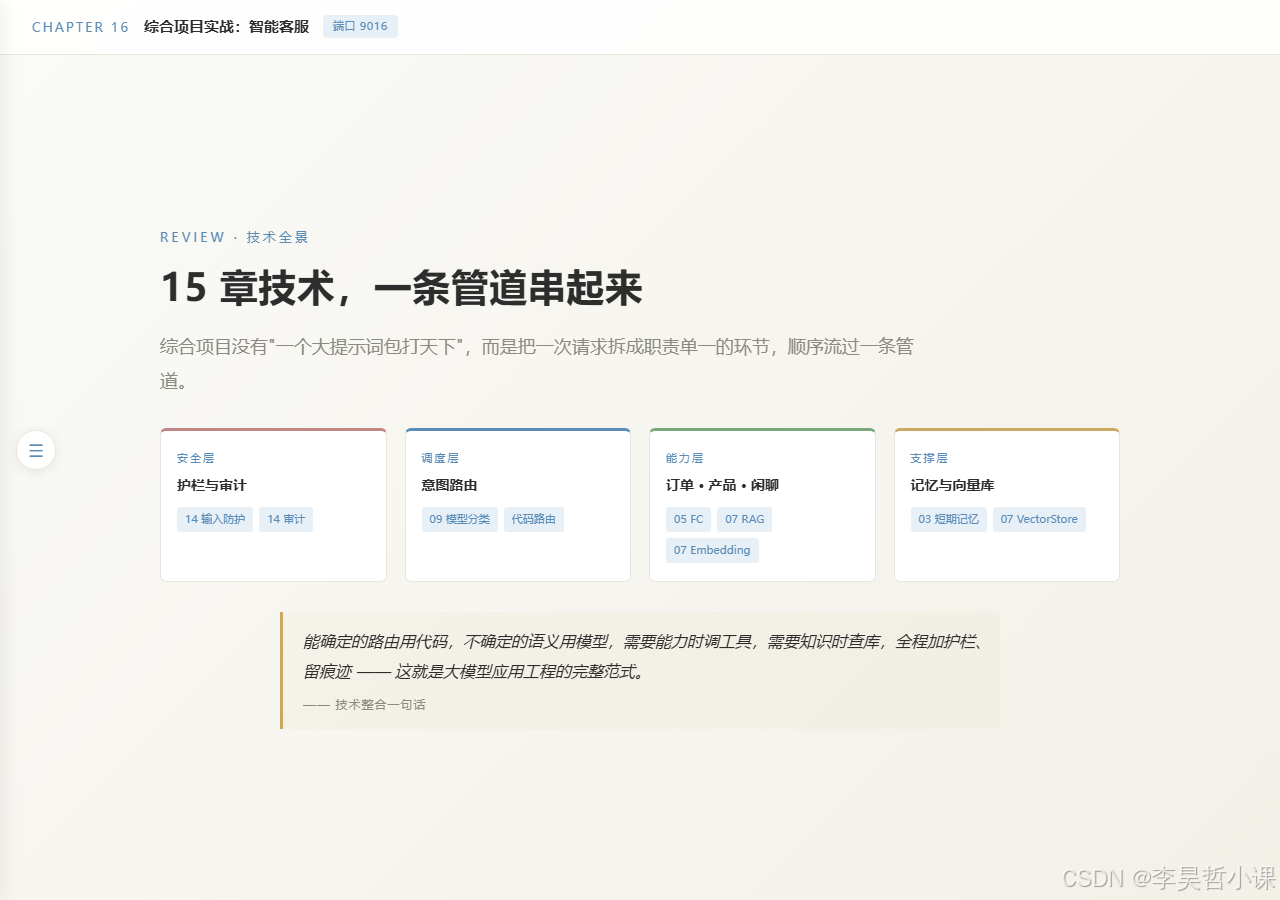This screenshot has width=1280, height=900.
Task: Select the 09 模型分类 tag
Action: point(460,519)
